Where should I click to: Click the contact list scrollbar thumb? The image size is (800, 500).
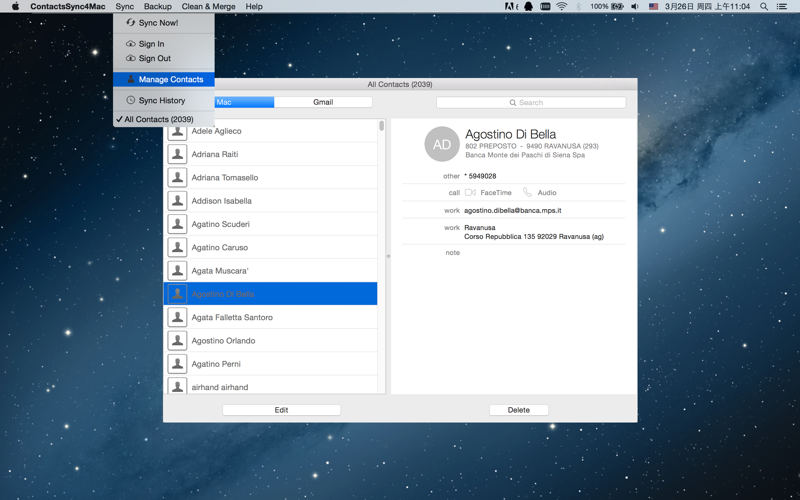(382, 126)
